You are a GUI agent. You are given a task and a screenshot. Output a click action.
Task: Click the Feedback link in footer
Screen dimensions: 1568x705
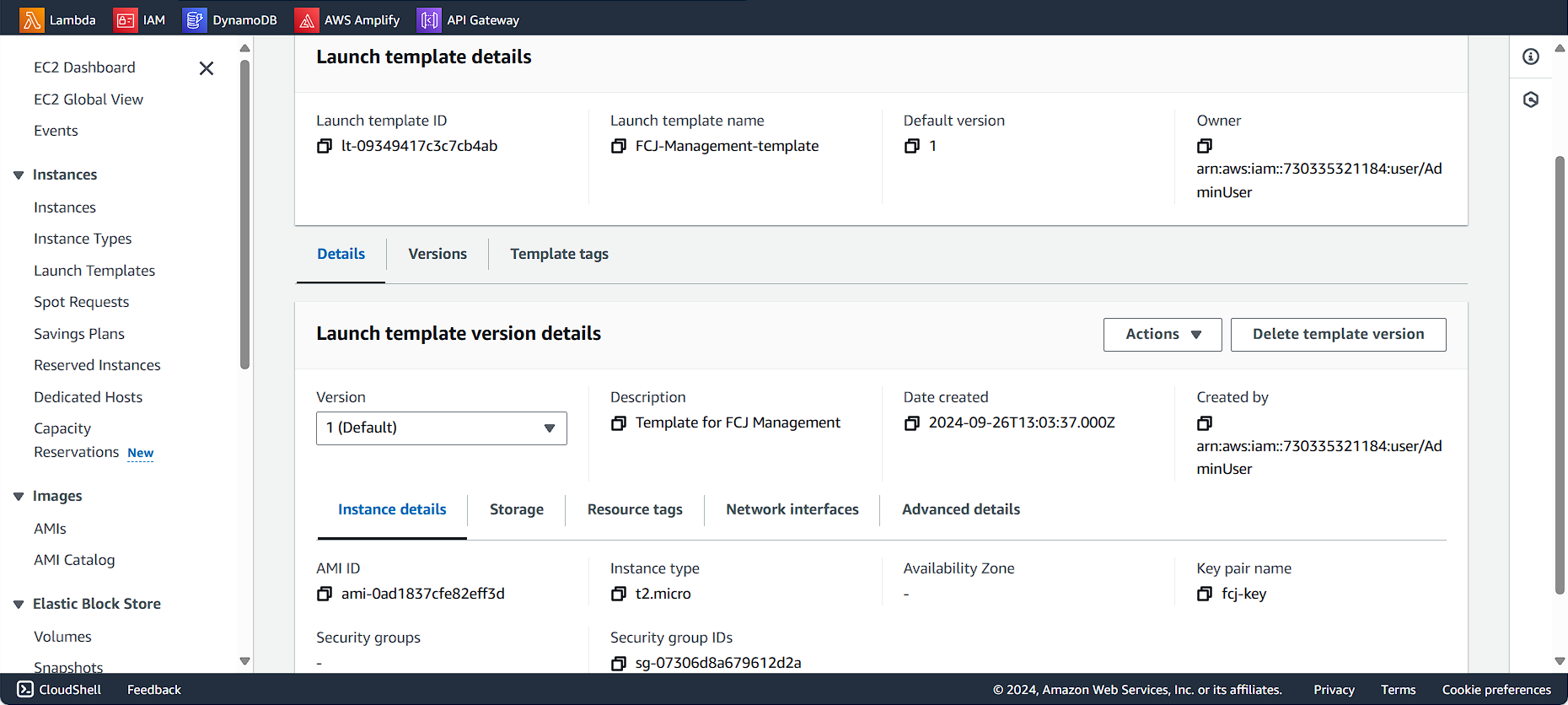coord(154,690)
